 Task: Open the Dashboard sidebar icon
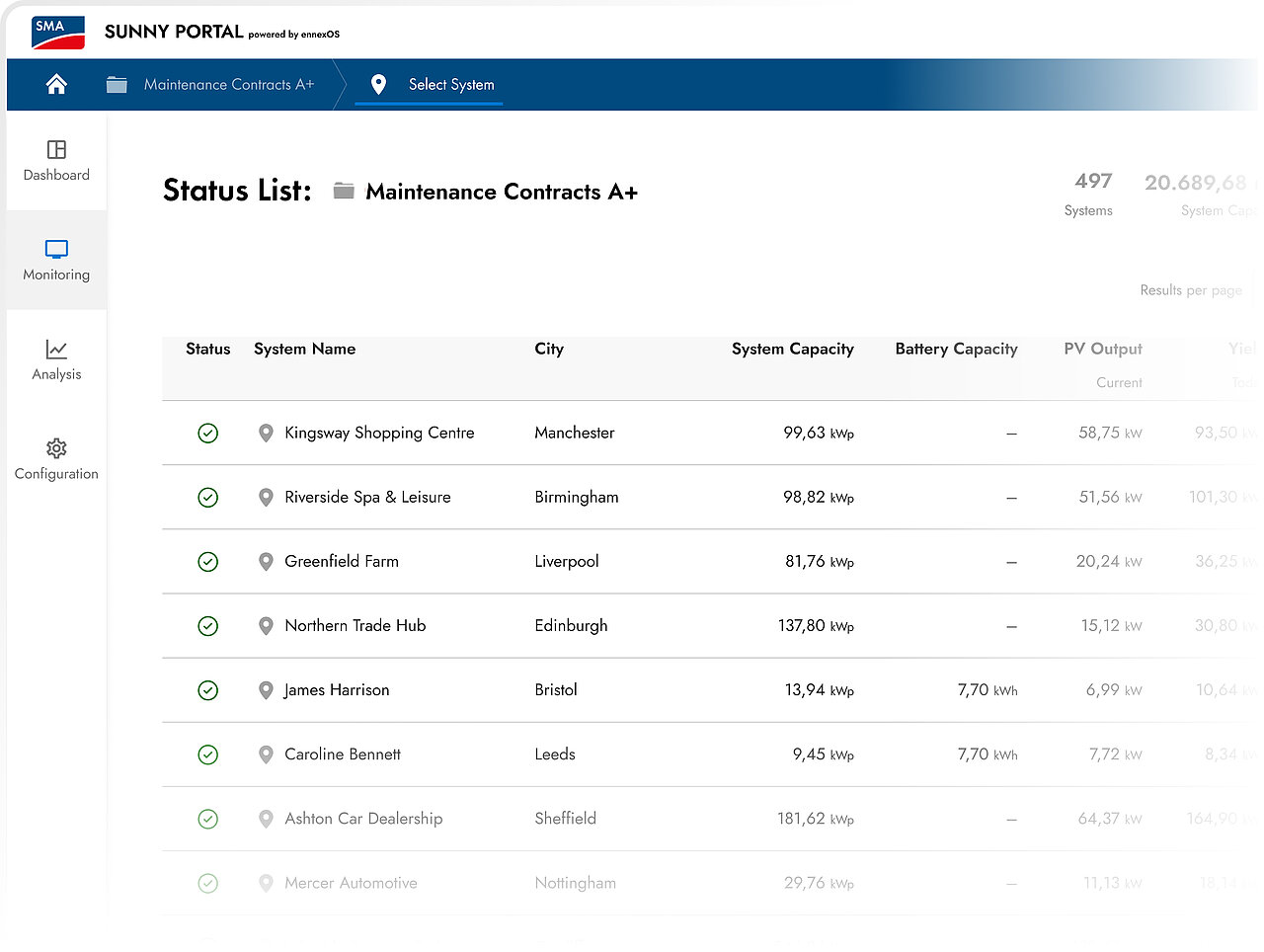coord(56,149)
